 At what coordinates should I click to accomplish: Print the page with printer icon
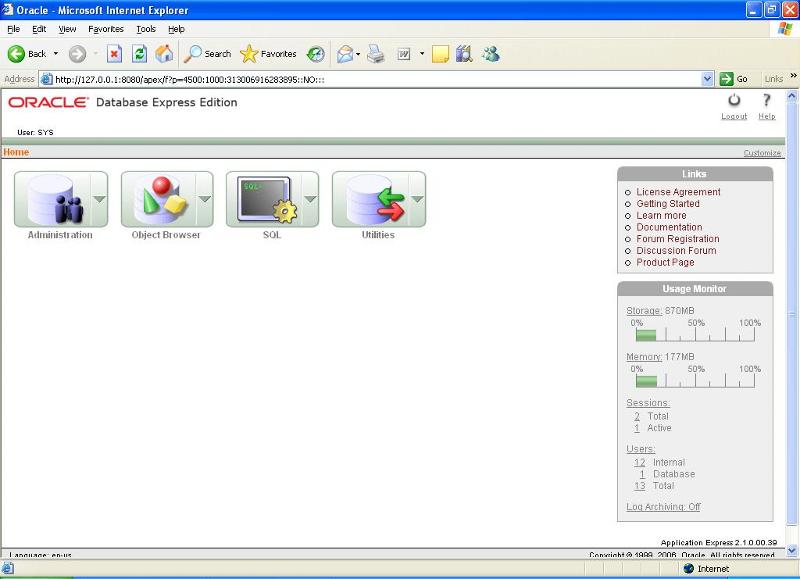376,54
